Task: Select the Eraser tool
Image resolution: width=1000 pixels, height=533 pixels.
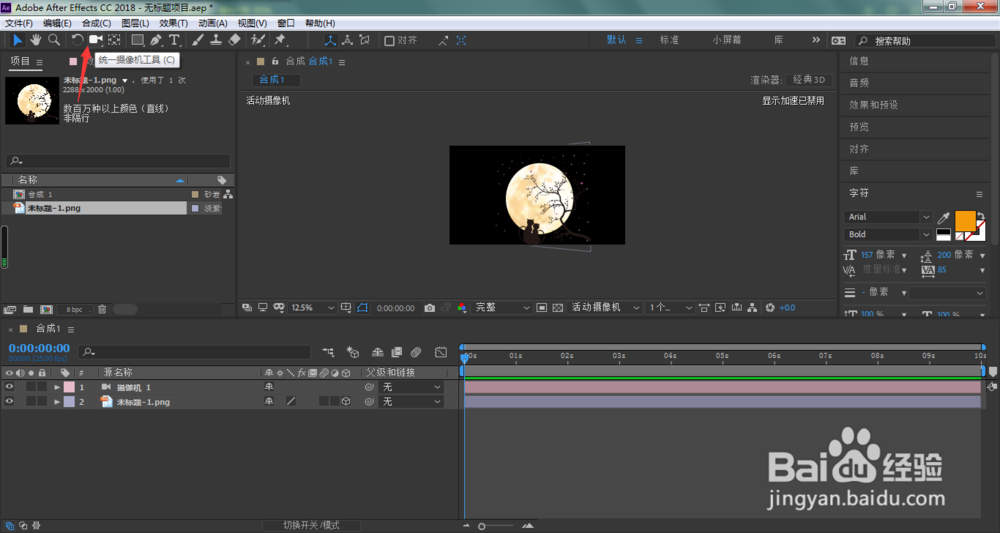Action: click(x=234, y=40)
